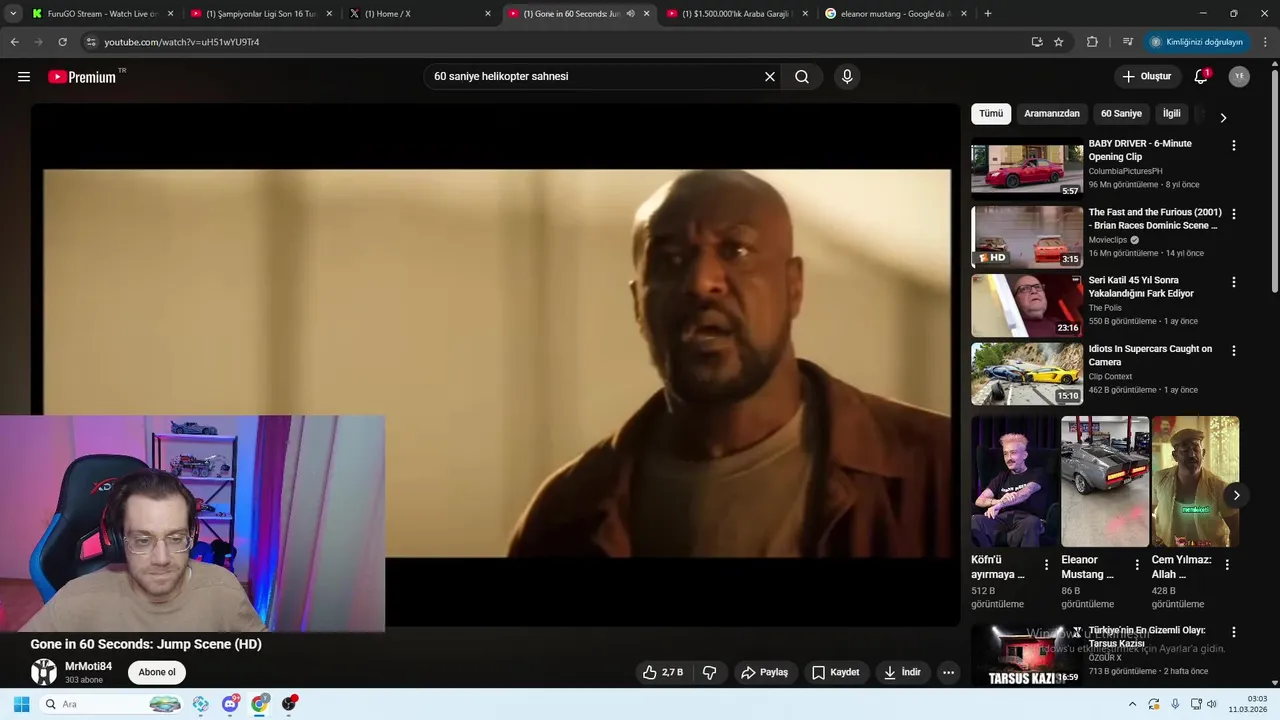
Task: Open the YouTube hamburger guide menu
Action: coord(24,77)
